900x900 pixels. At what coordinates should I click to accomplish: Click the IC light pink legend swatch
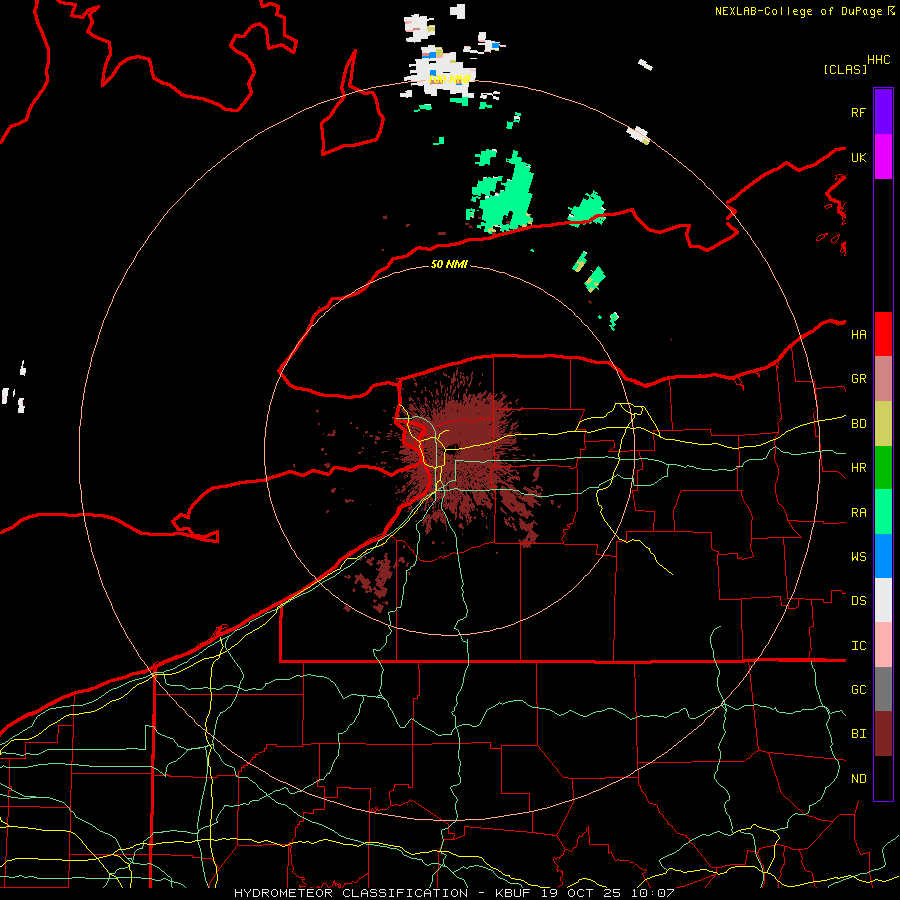click(883, 645)
